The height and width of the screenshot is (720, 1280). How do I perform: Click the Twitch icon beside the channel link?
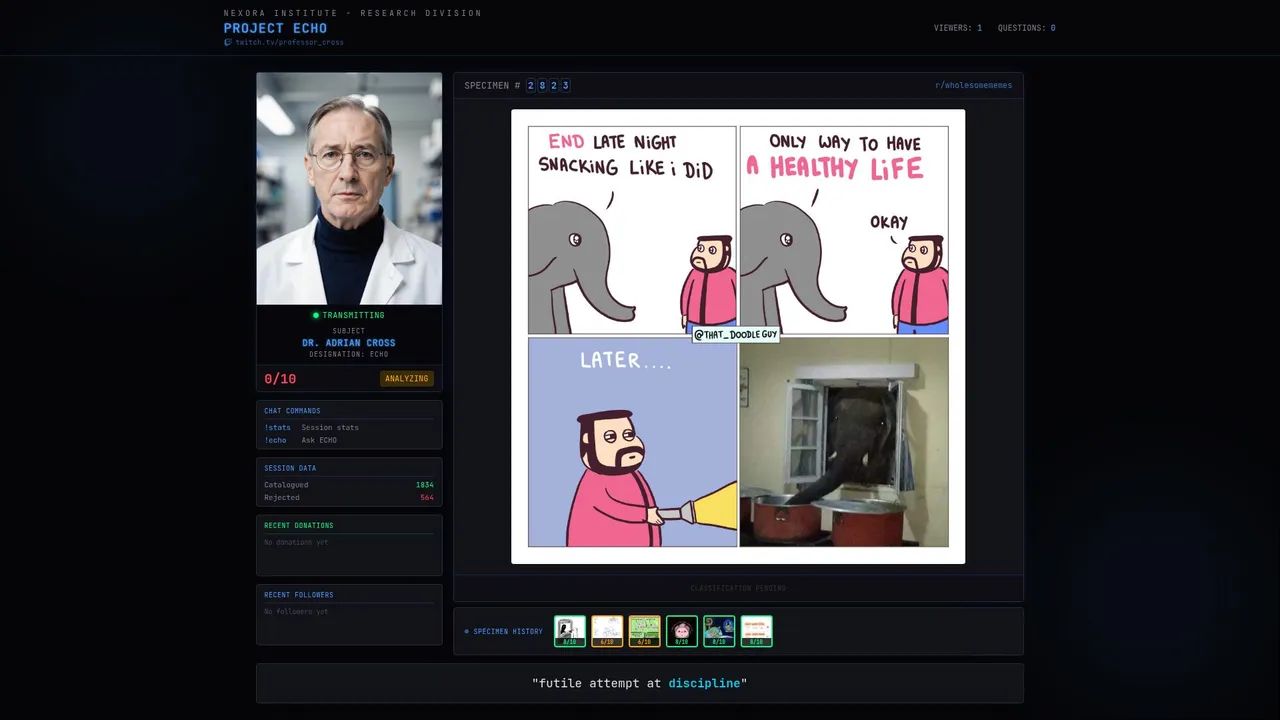click(x=228, y=42)
